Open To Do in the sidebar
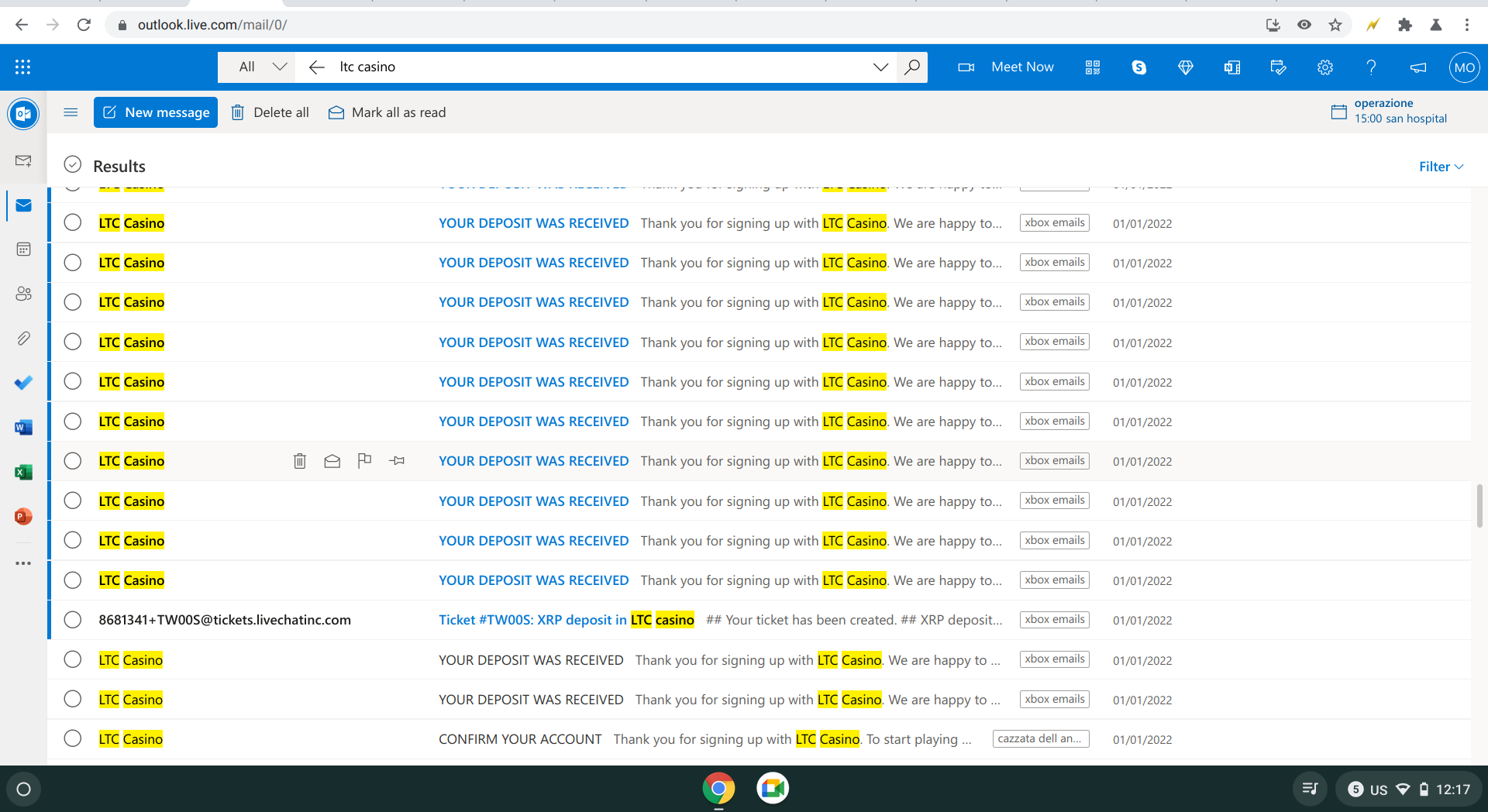Viewport: 1488px width, 812px height. pos(23,383)
